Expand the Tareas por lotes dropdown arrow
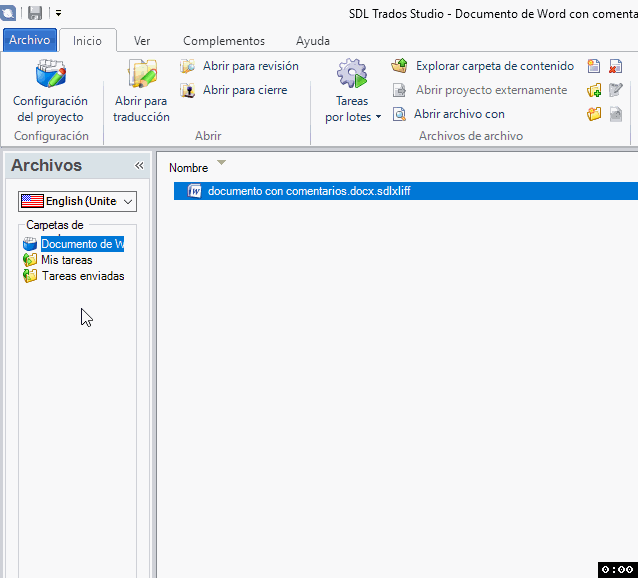This screenshot has height=578, width=638. (x=378, y=117)
